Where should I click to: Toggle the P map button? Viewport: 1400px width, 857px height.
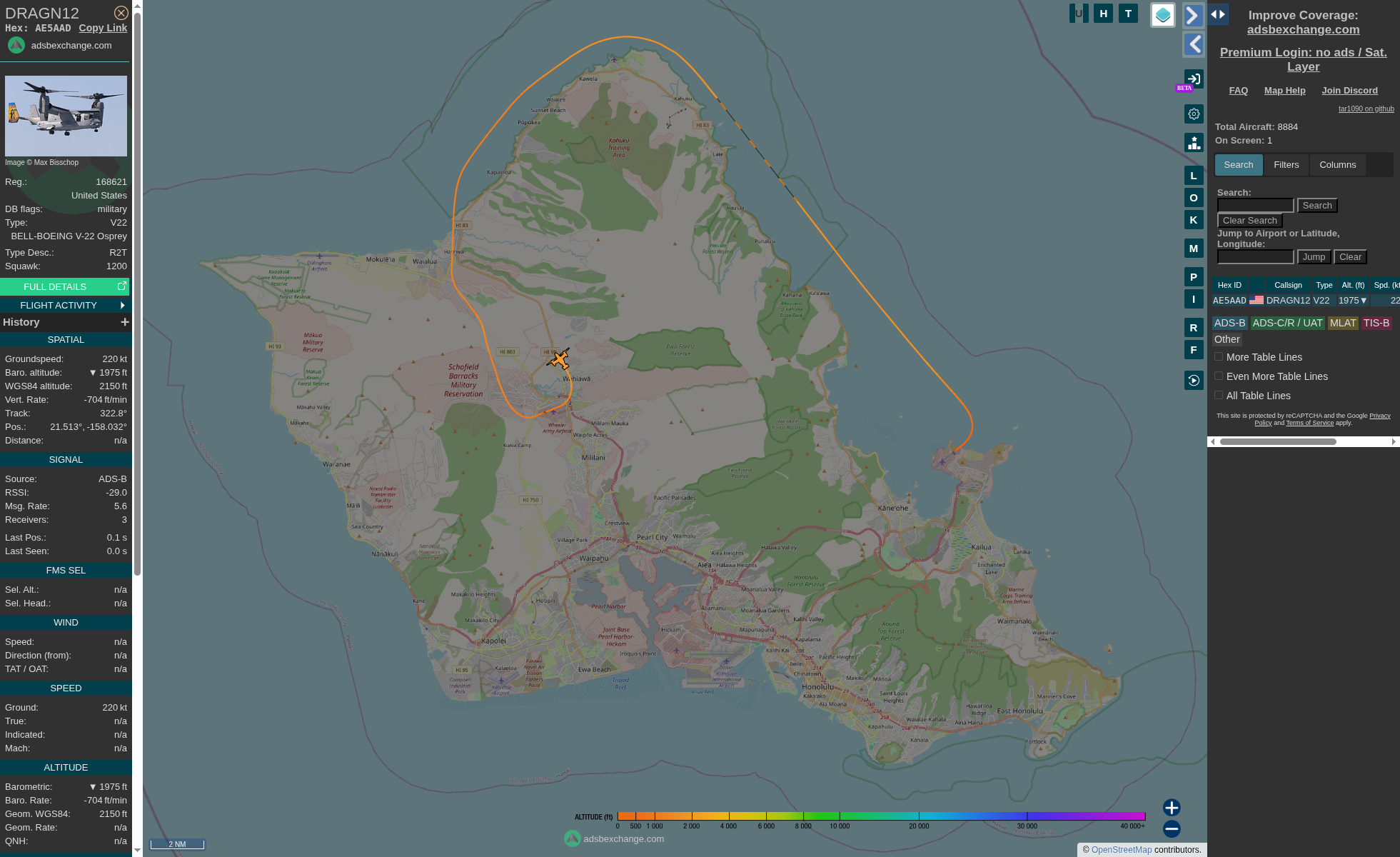tap(1194, 277)
